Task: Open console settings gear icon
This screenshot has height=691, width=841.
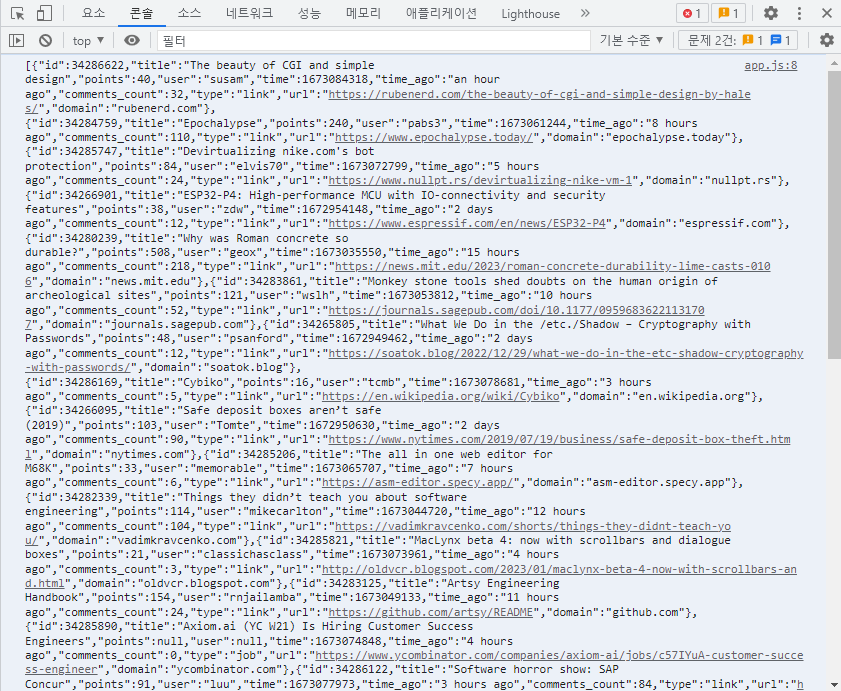Action: [827, 40]
